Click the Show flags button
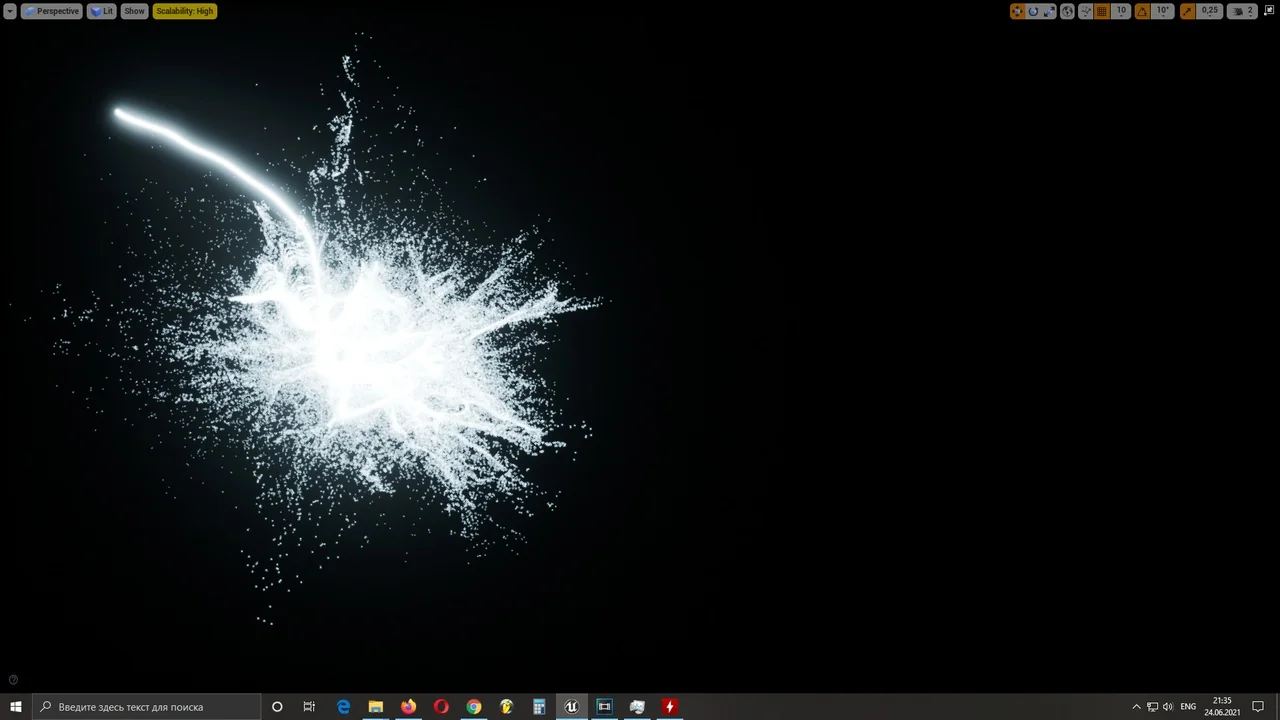 click(134, 11)
